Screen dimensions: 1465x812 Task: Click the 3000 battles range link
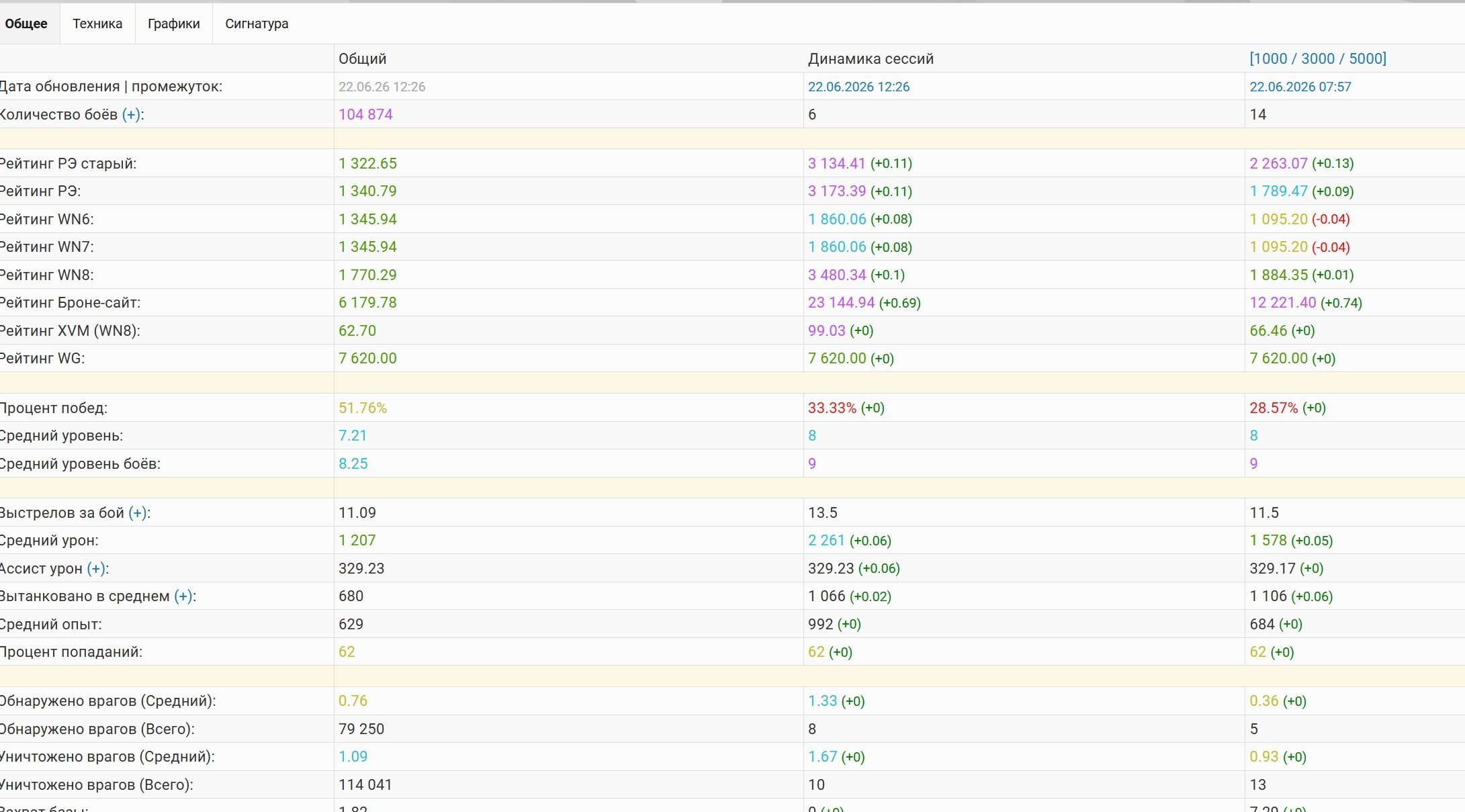(1318, 58)
